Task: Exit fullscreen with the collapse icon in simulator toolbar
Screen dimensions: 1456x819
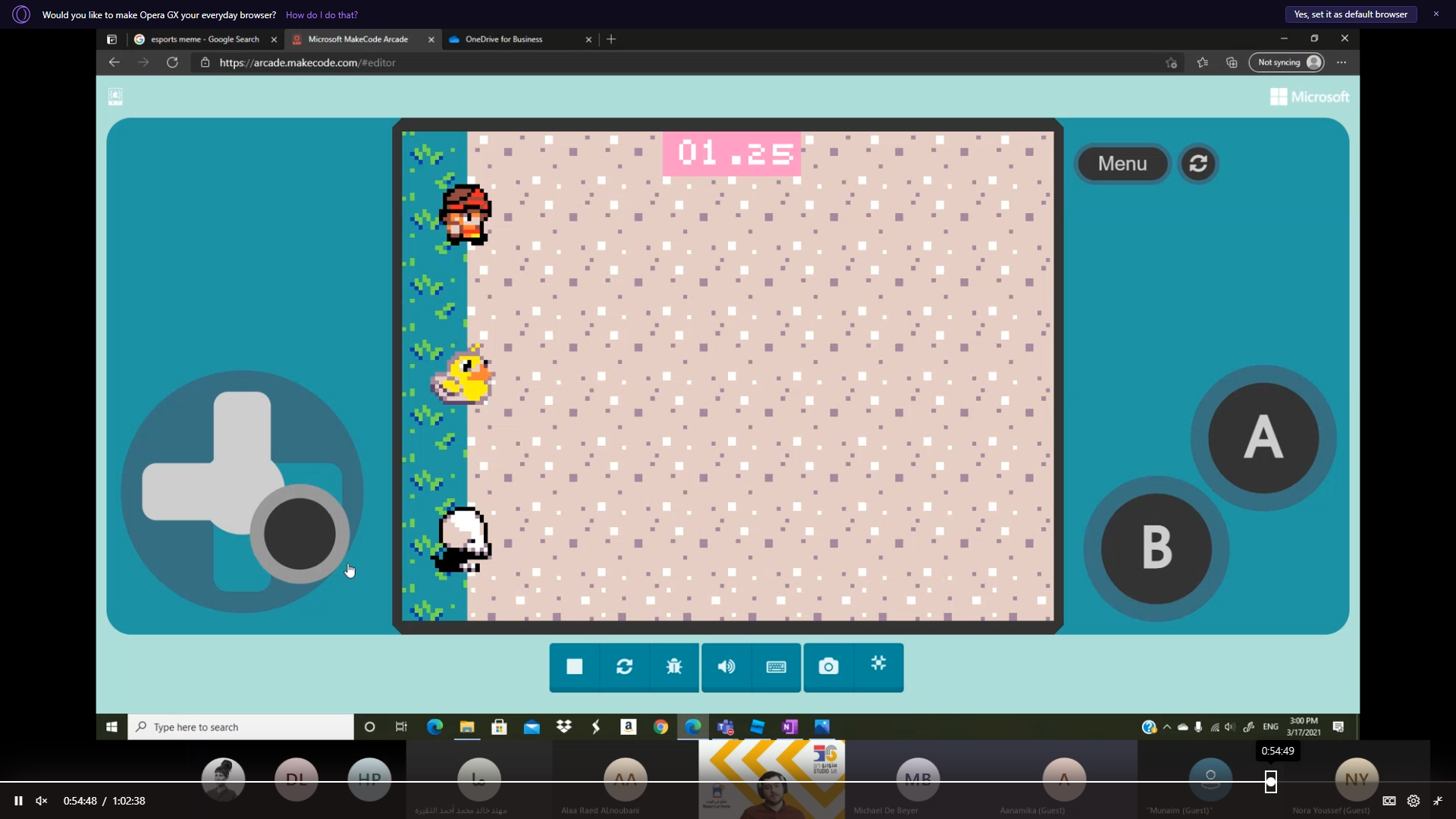Action: [x=878, y=664]
